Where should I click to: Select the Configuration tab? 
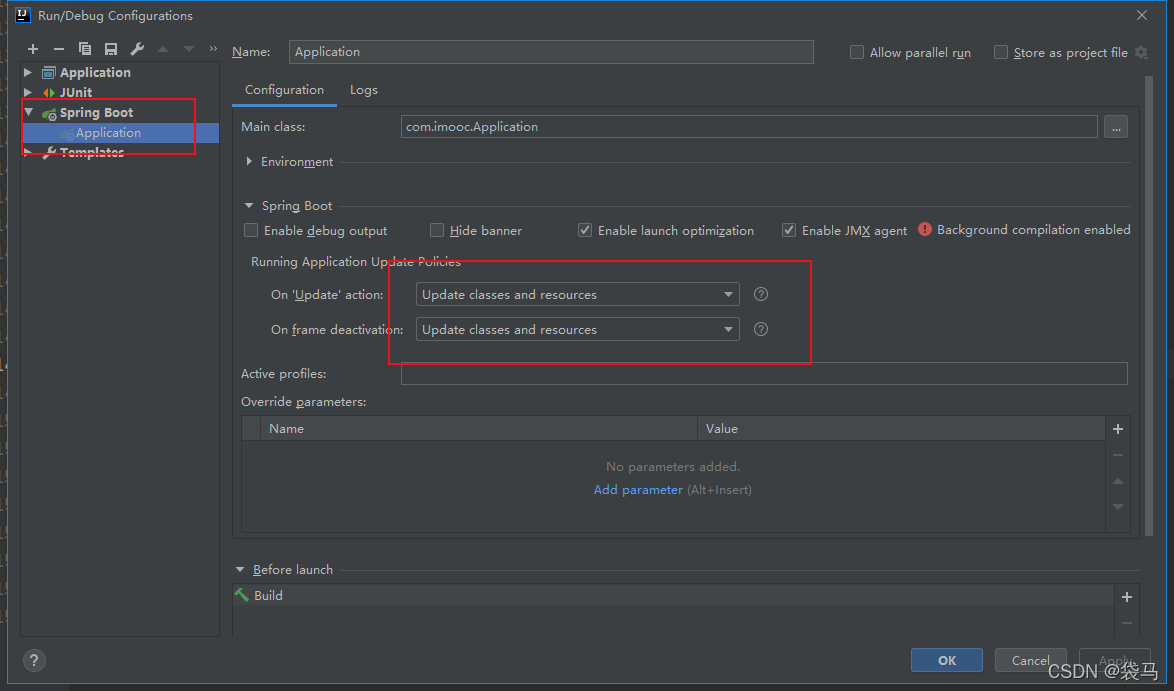pos(284,90)
